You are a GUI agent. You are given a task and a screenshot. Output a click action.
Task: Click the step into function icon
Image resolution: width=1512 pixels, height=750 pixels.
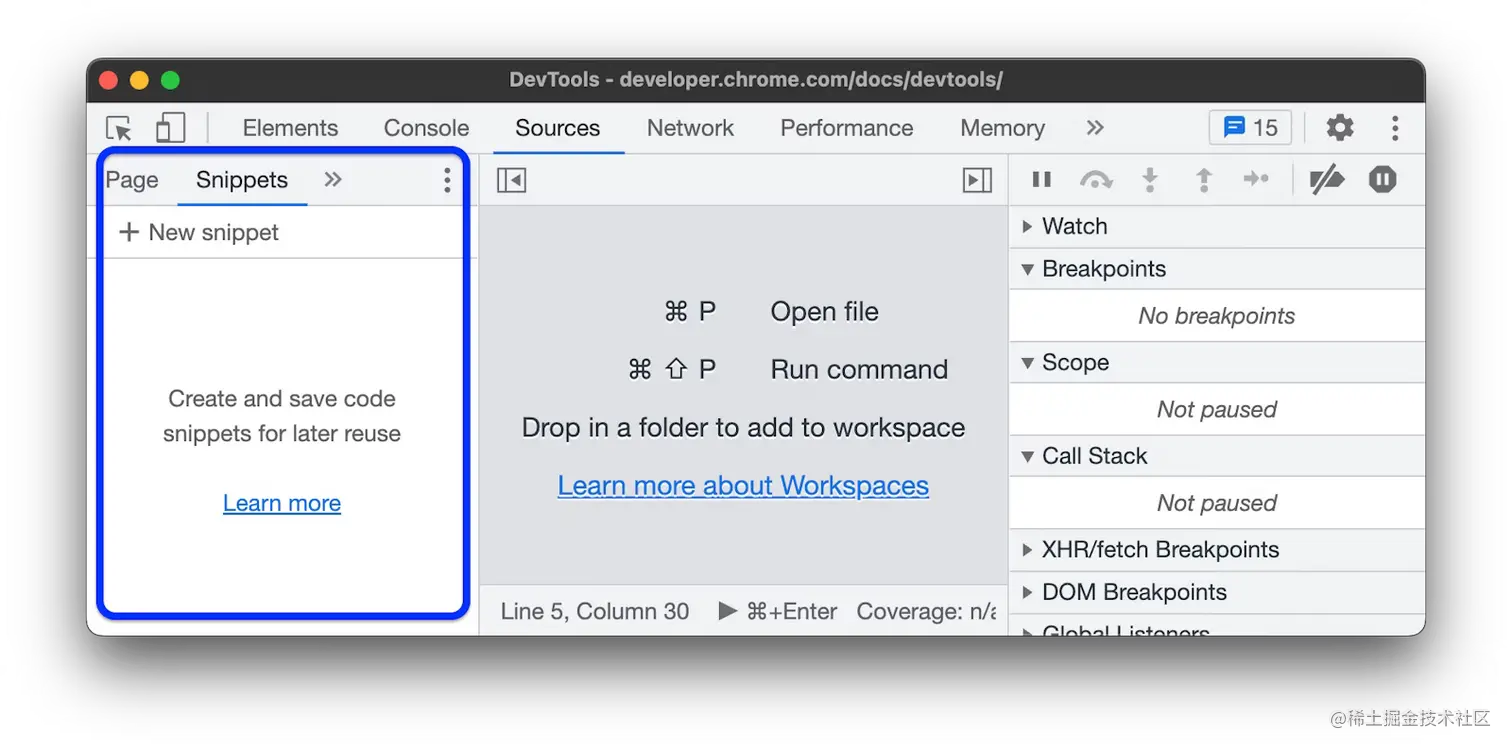(x=1150, y=180)
